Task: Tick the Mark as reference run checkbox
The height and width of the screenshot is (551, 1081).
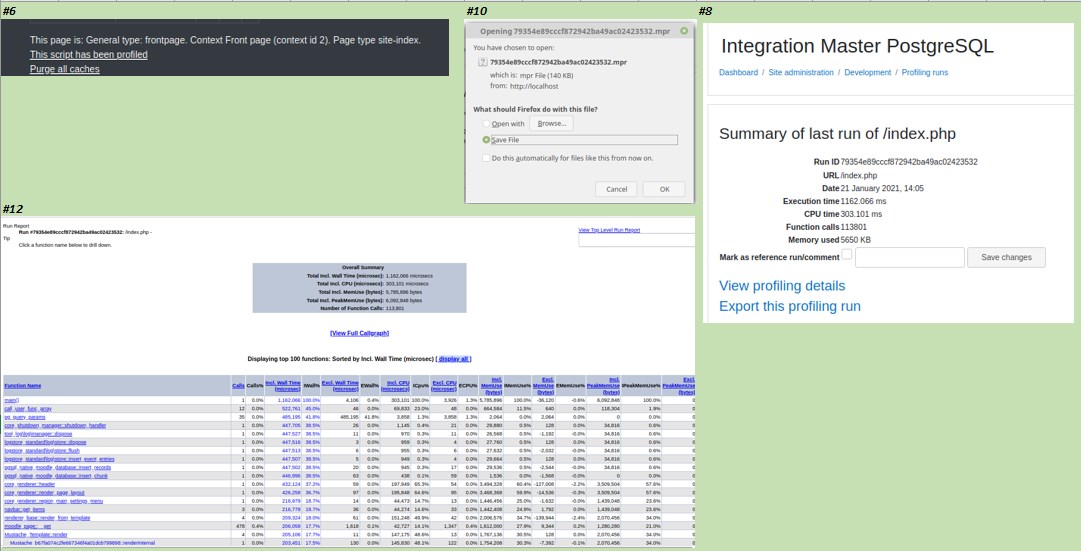Action: pyautogui.click(x=847, y=254)
